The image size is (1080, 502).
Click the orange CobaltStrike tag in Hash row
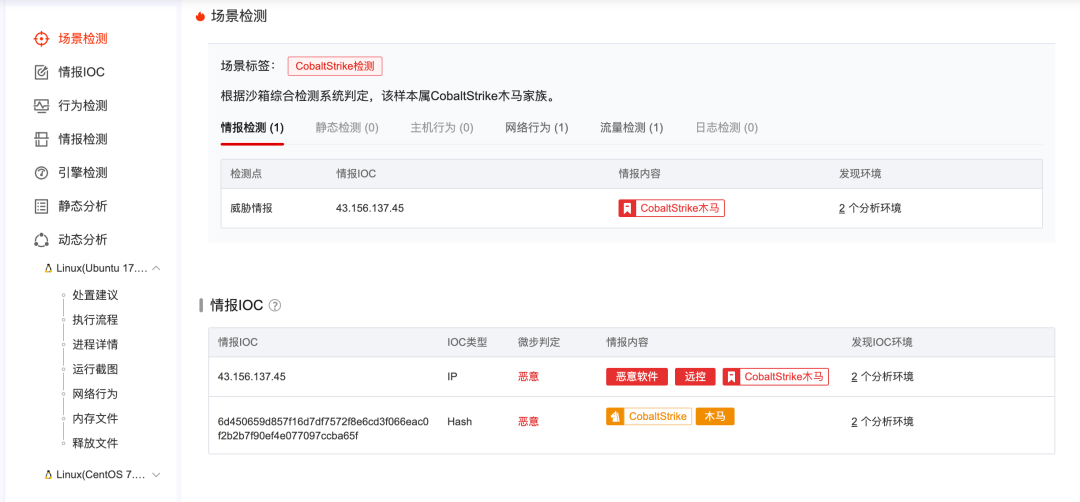pyautogui.click(x=649, y=417)
